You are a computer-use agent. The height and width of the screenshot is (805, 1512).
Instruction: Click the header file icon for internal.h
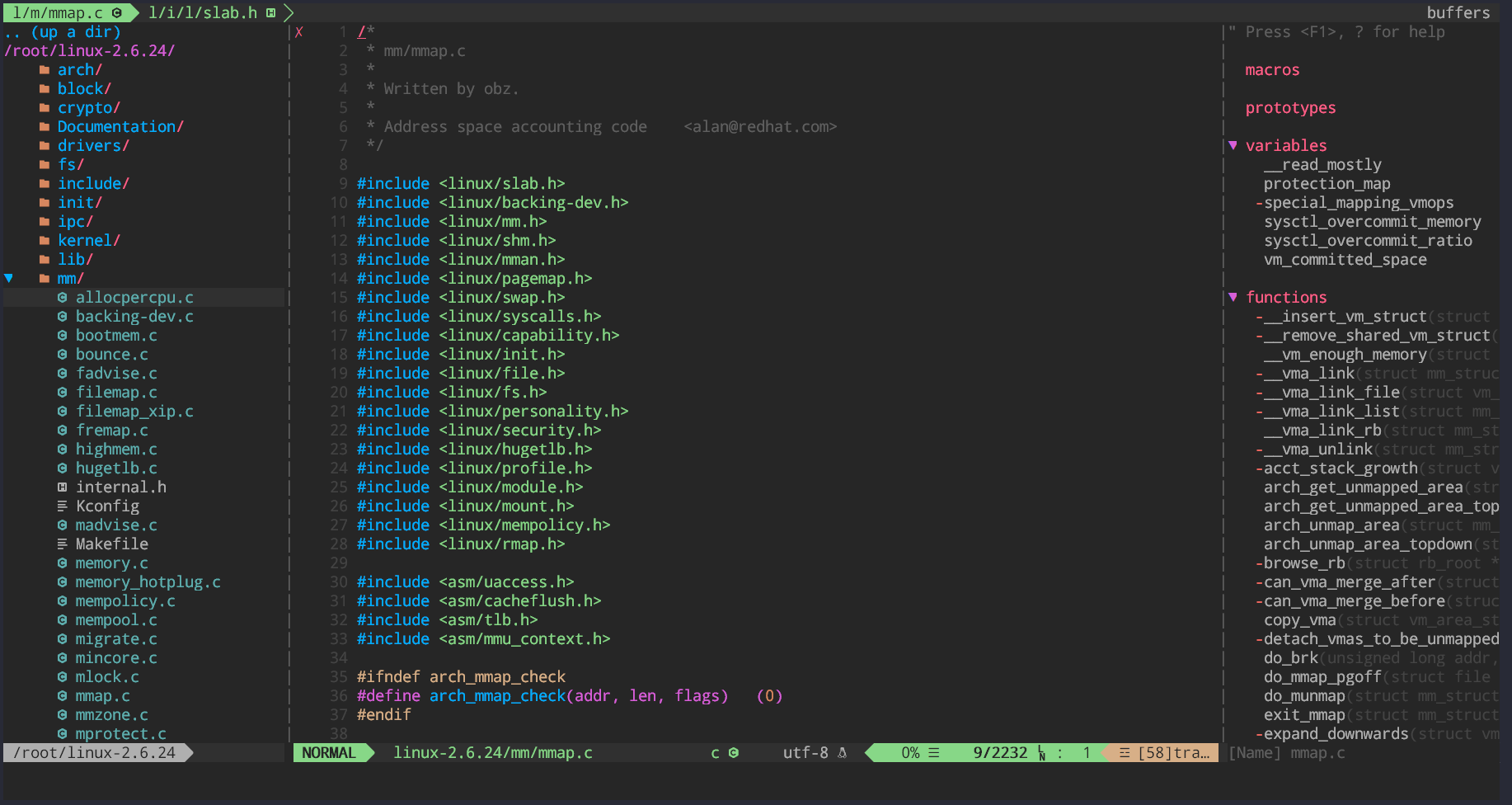pos(63,487)
